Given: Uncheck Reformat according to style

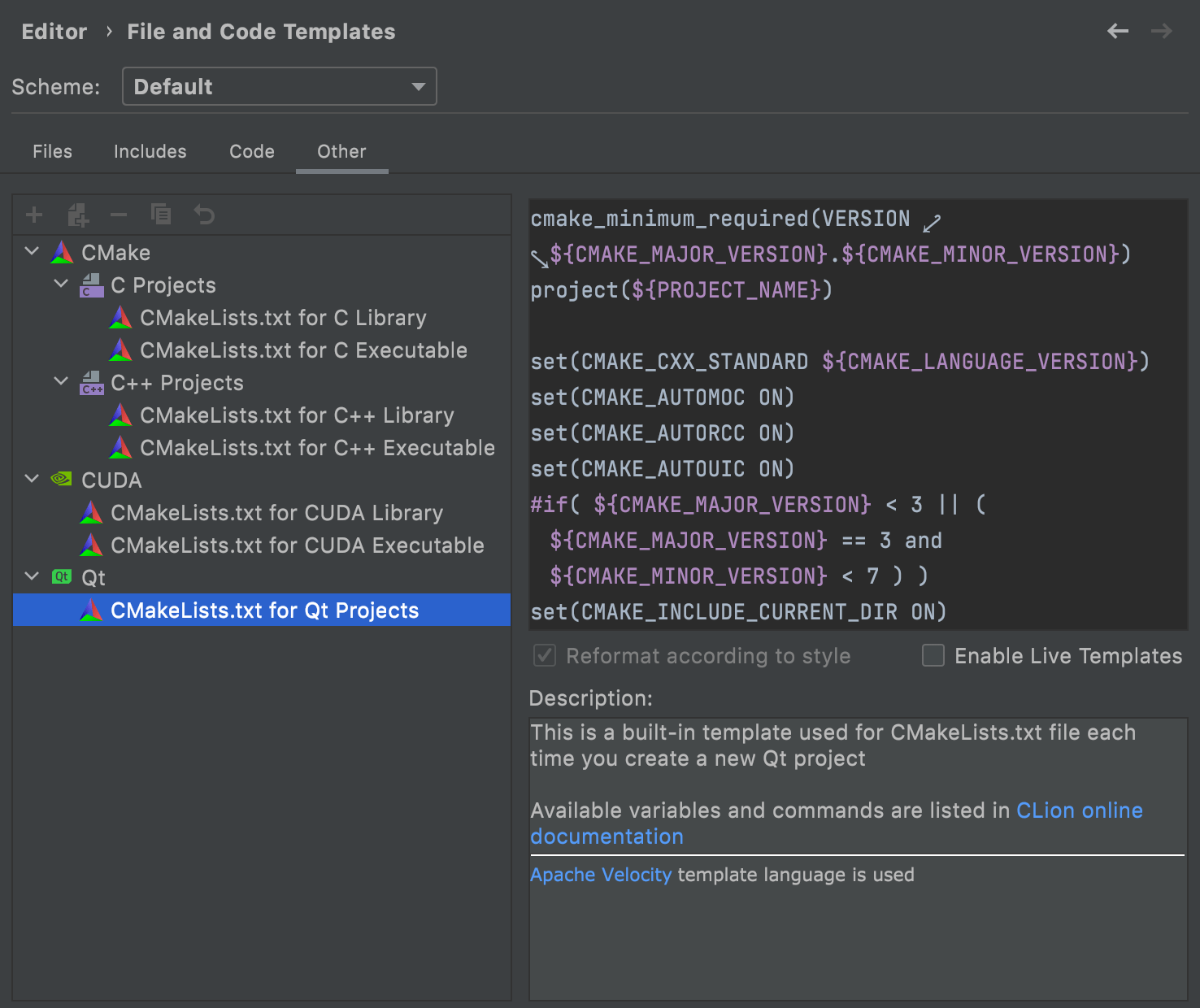Looking at the screenshot, I should [x=544, y=656].
